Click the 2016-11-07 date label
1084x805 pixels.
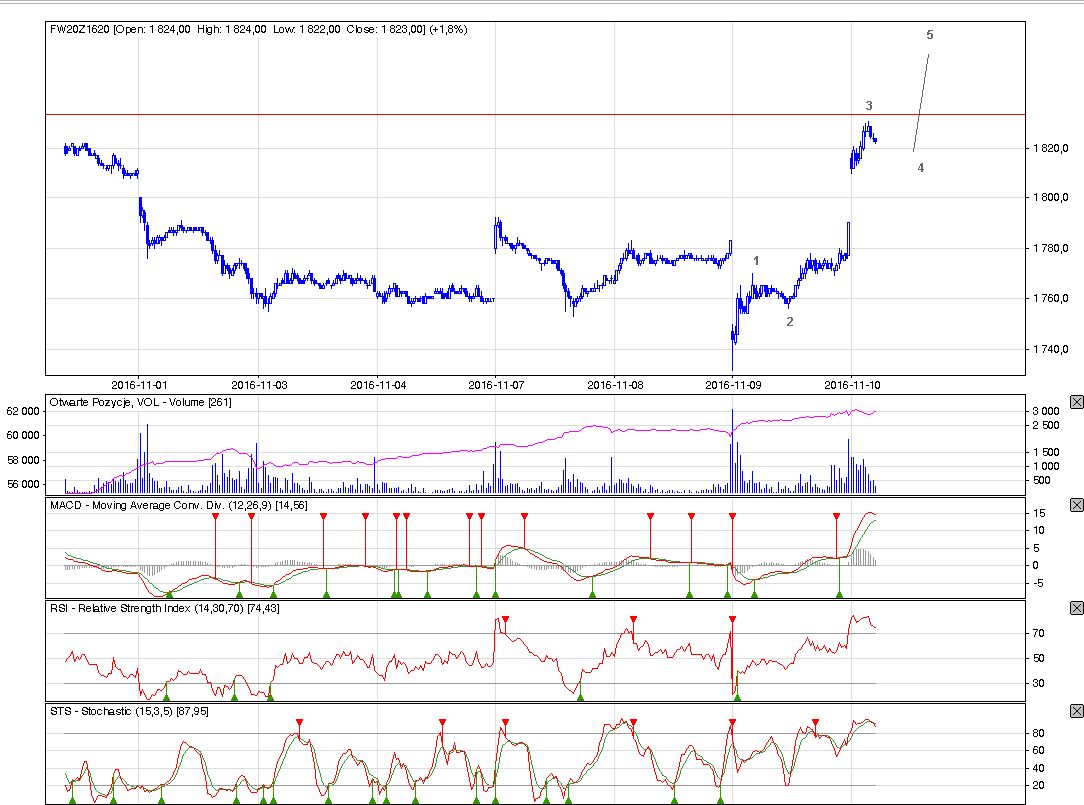click(496, 385)
